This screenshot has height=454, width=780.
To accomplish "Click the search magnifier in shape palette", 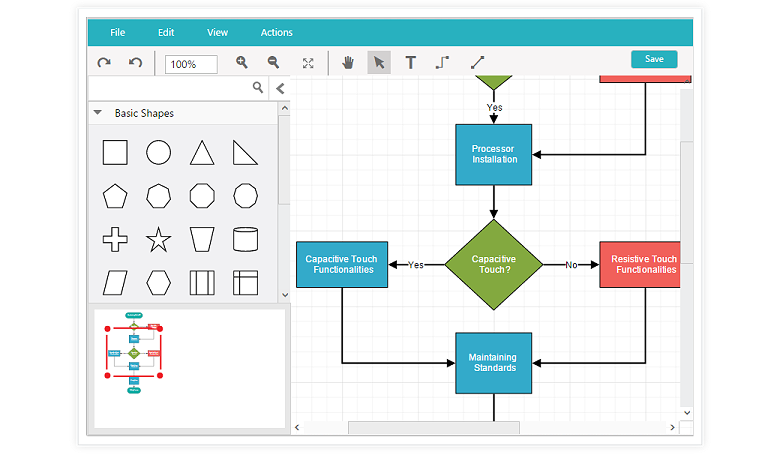I will coord(258,88).
